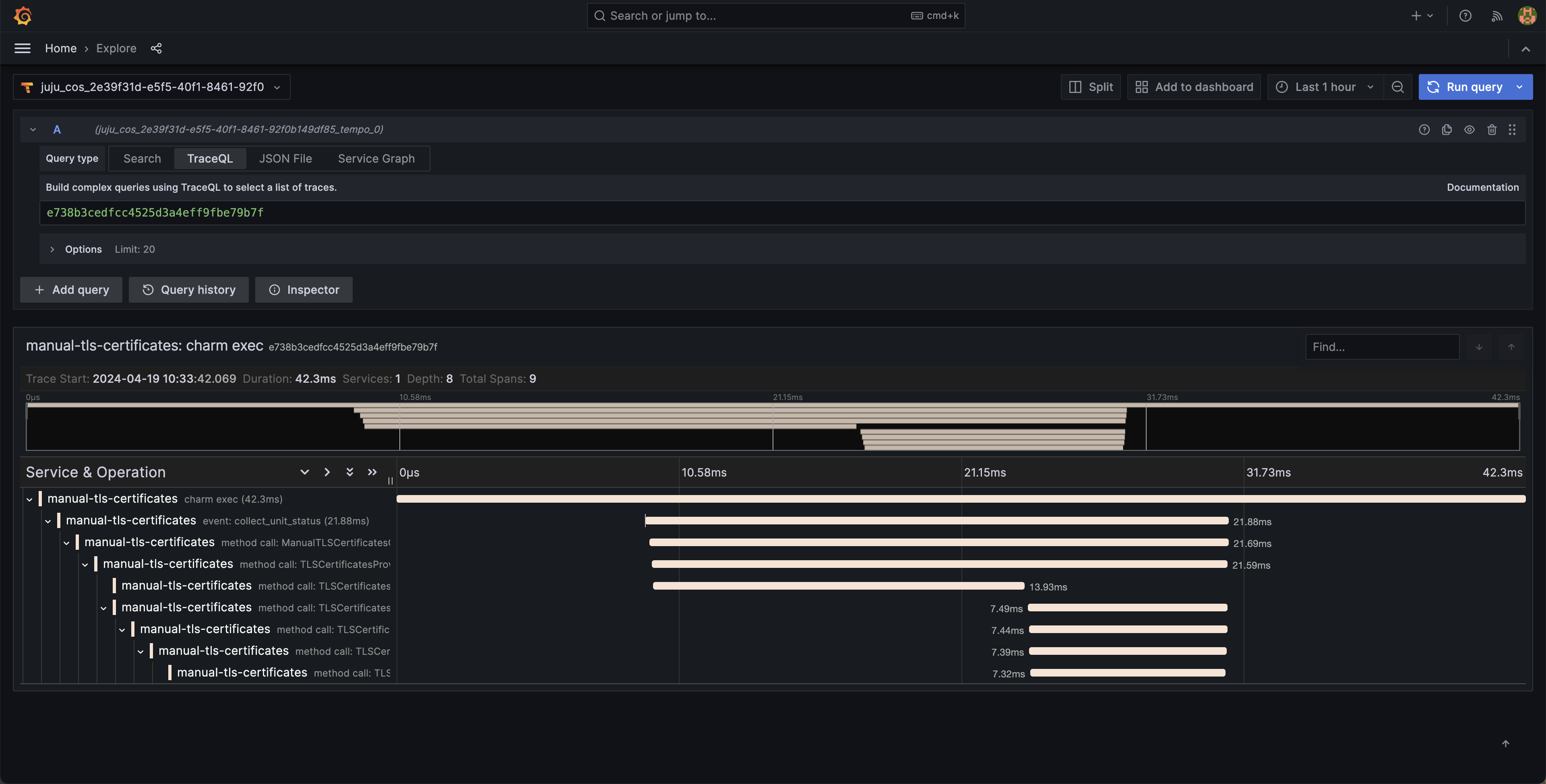Select the Search query type tab
Viewport: 1546px width, 784px height.
coord(142,159)
